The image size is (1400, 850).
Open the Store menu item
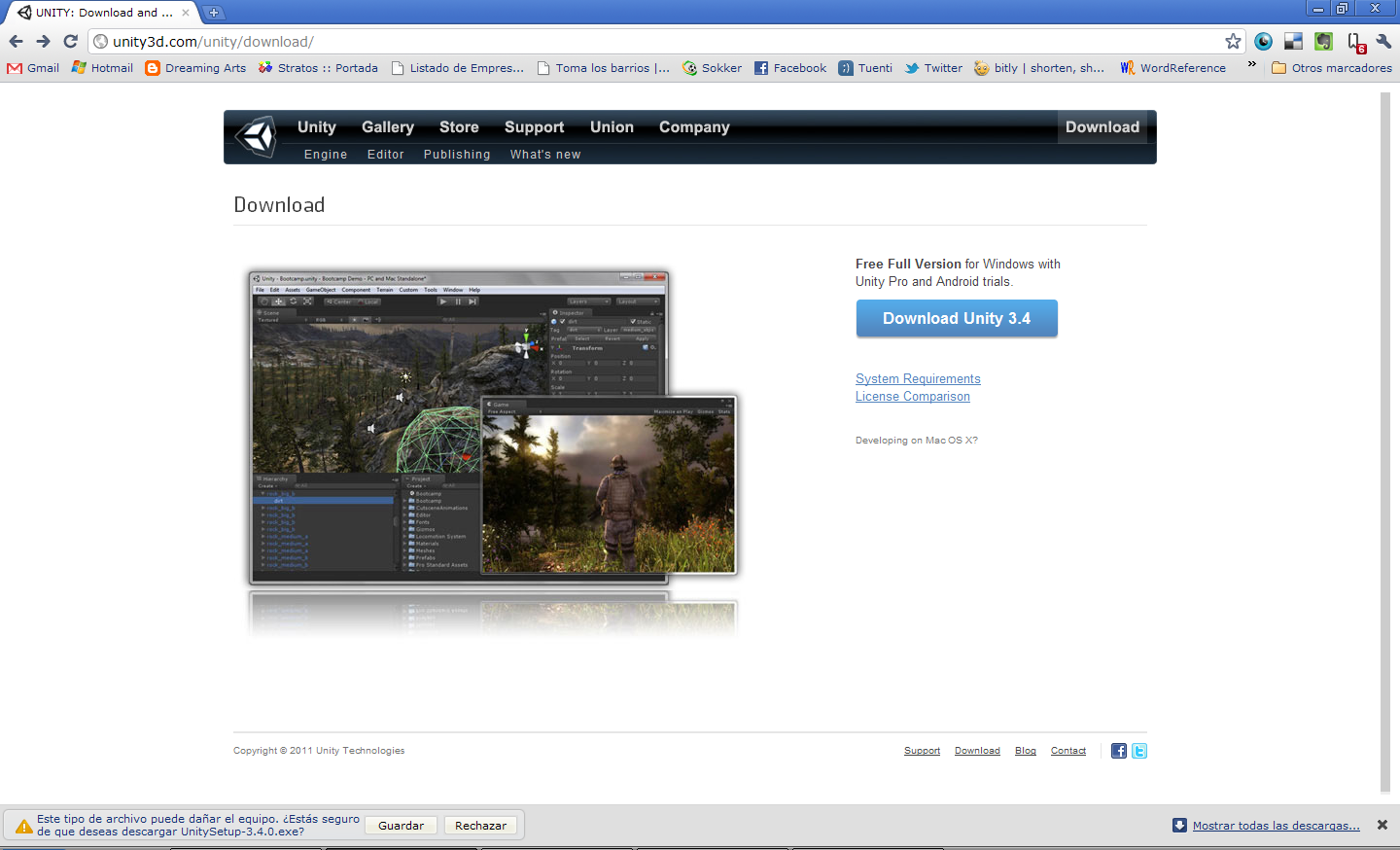coord(459,127)
